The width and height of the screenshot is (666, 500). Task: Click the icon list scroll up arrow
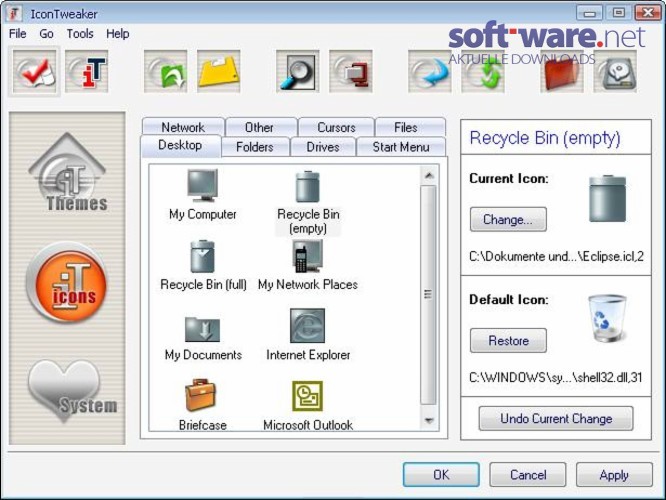click(x=429, y=175)
